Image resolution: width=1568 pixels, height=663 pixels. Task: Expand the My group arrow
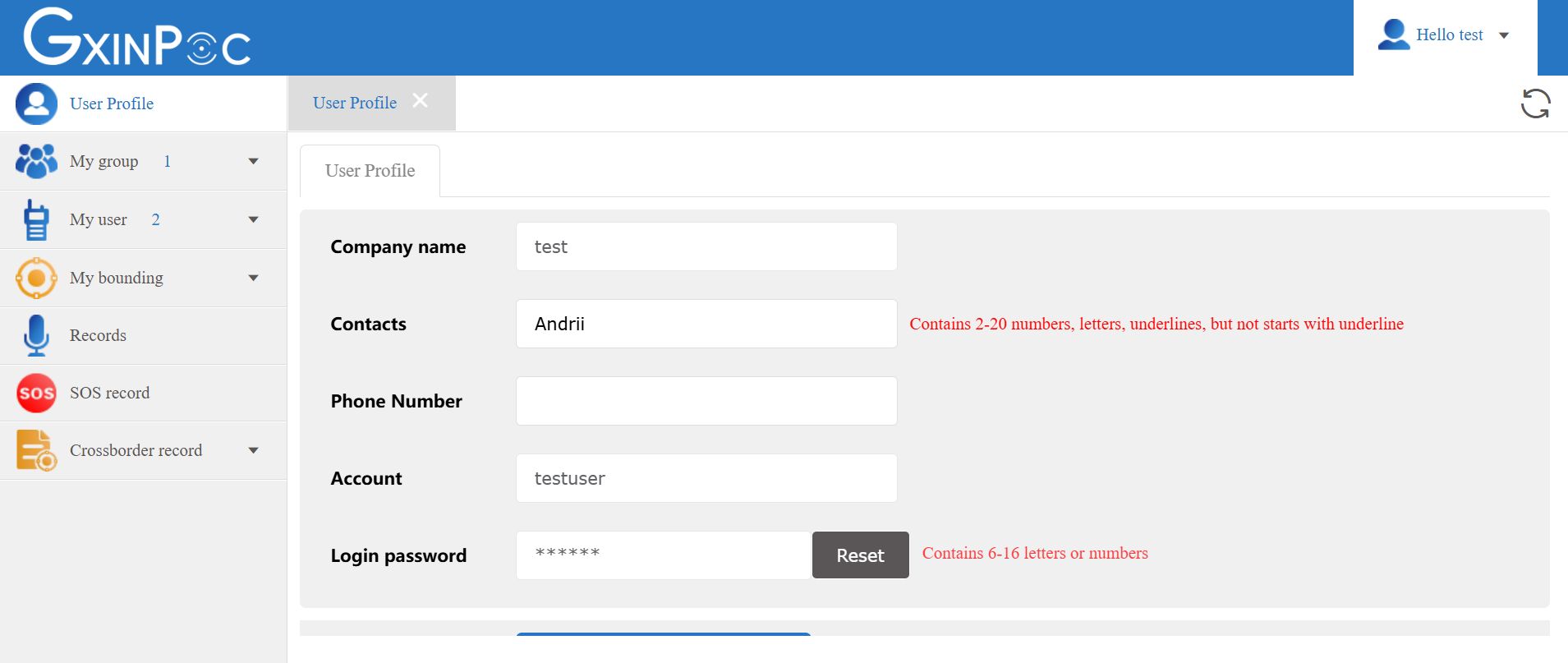tap(253, 162)
